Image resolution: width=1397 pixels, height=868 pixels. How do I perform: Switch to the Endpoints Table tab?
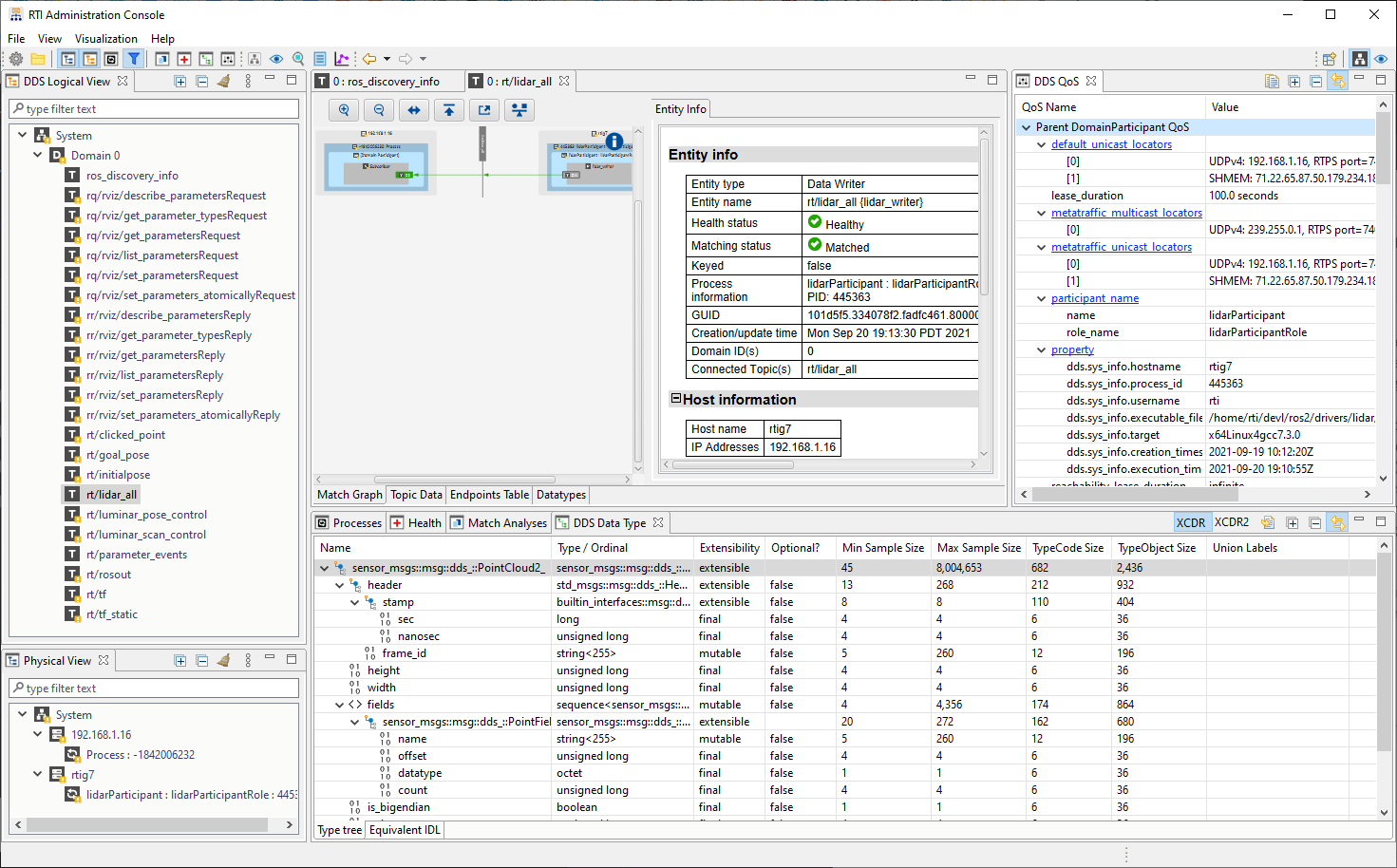point(489,495)
